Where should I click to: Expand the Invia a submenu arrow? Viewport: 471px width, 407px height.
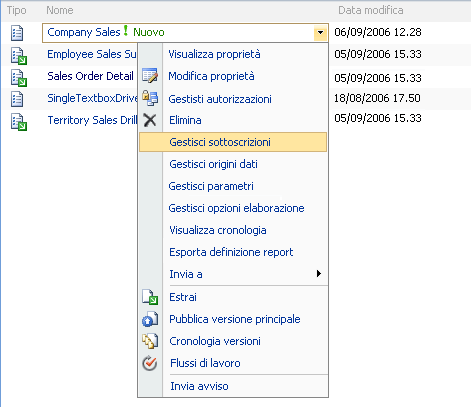click(x=319, y=274)
